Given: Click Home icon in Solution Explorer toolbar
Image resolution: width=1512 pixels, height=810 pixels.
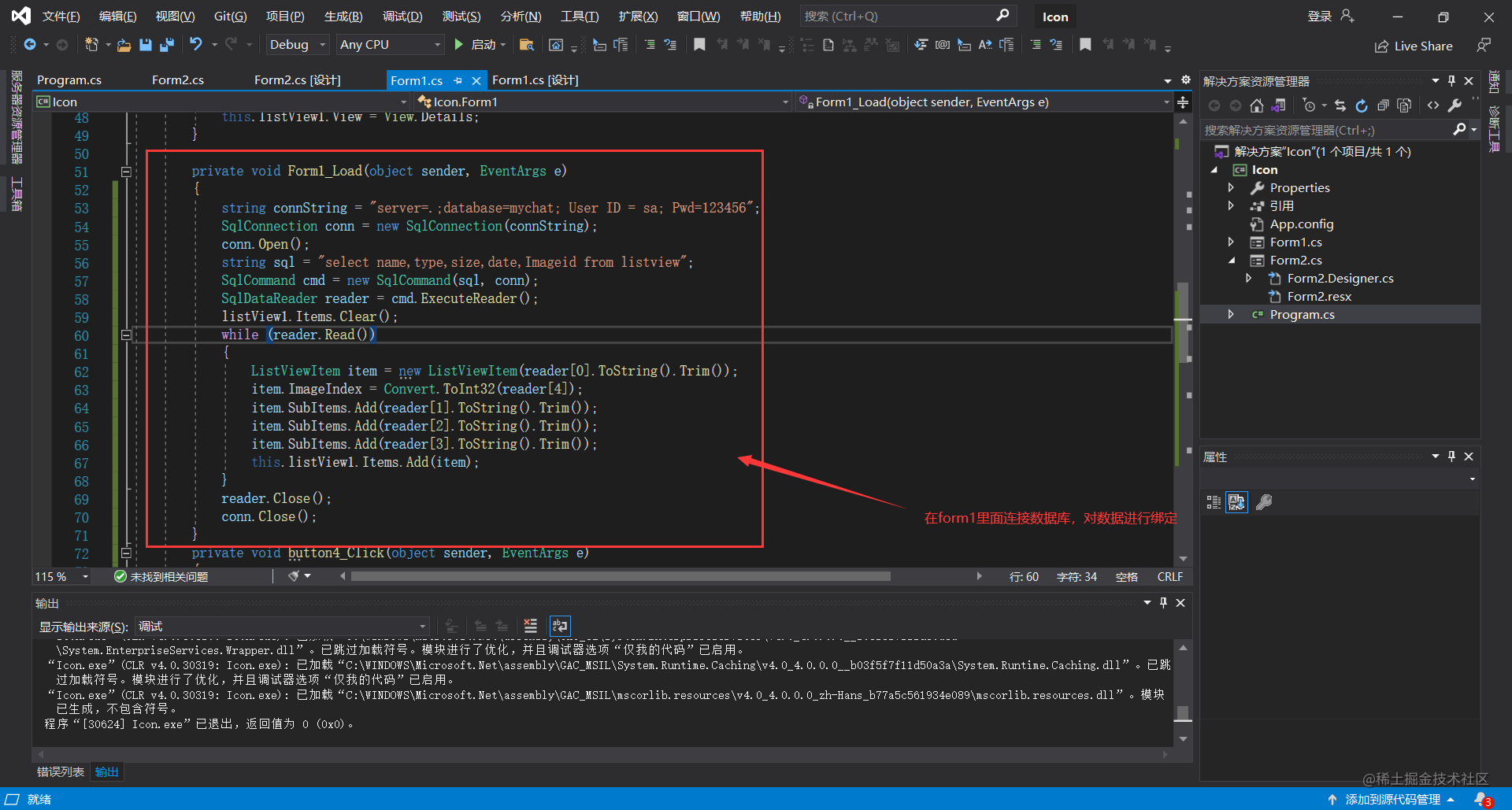Looking at the screenshot, I should tap(1257, 105).
